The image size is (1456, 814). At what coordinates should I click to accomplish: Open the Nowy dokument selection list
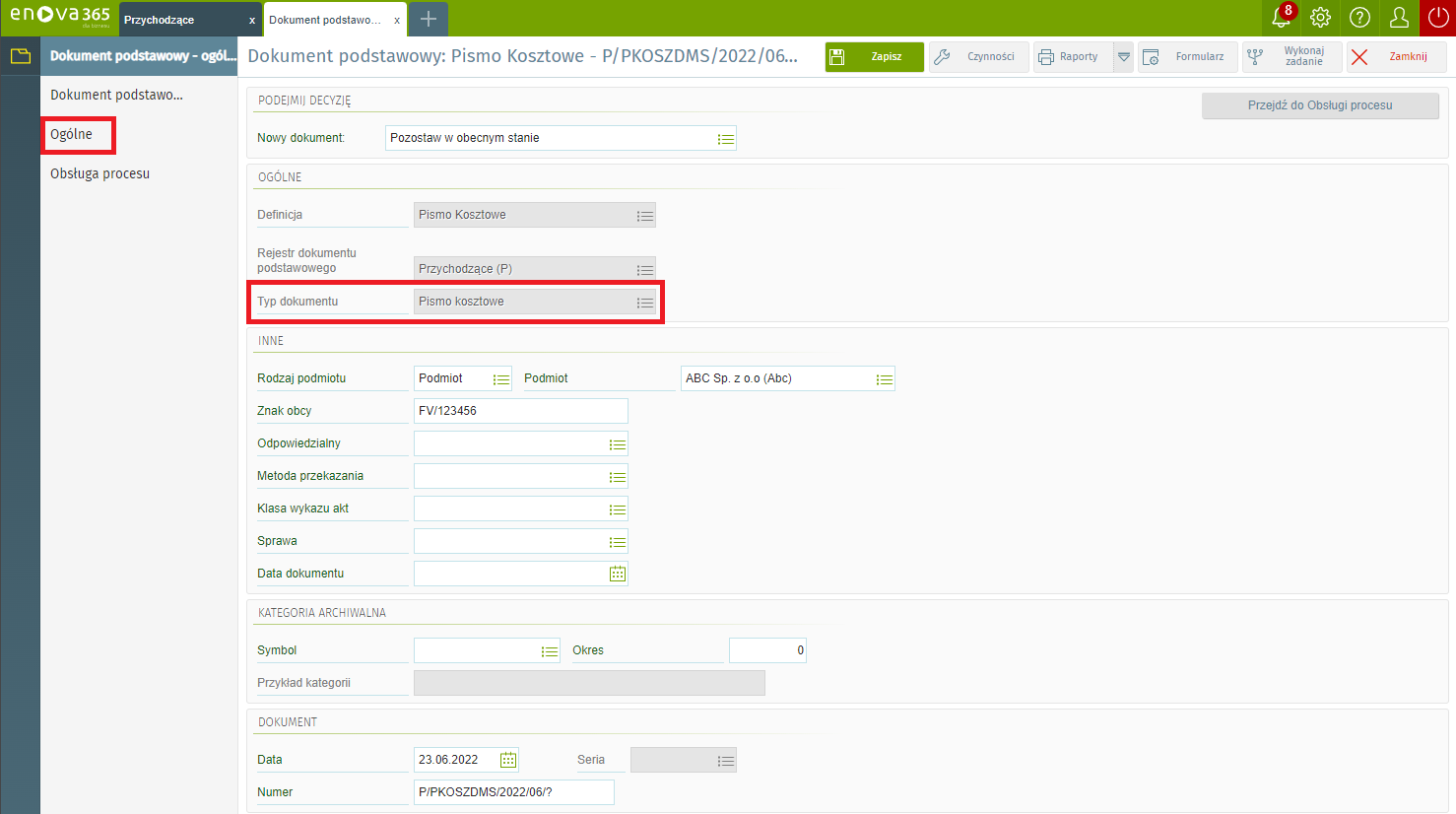[x=726, y=139]
